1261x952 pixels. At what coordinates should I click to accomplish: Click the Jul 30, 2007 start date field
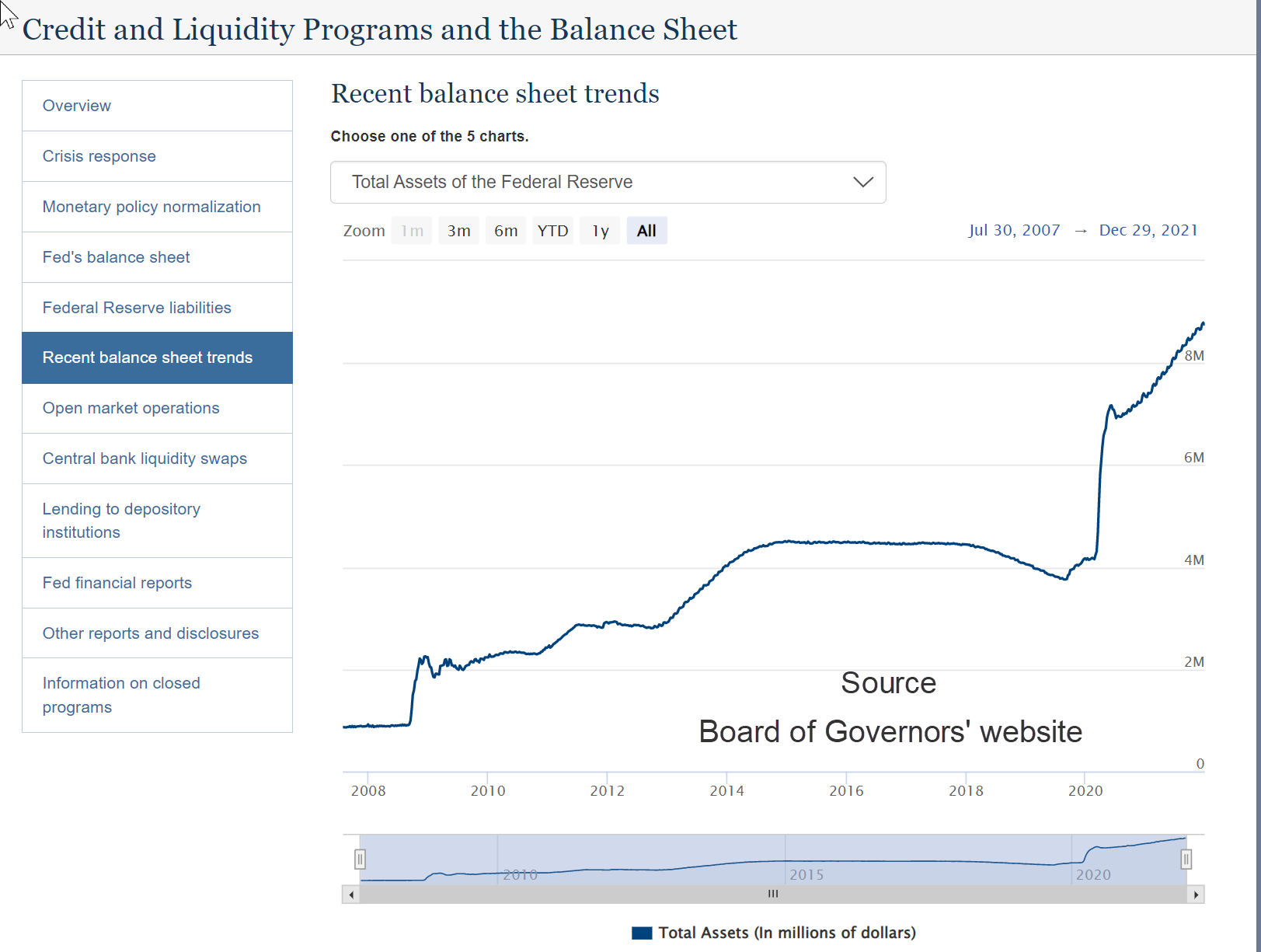[1014, 230]
